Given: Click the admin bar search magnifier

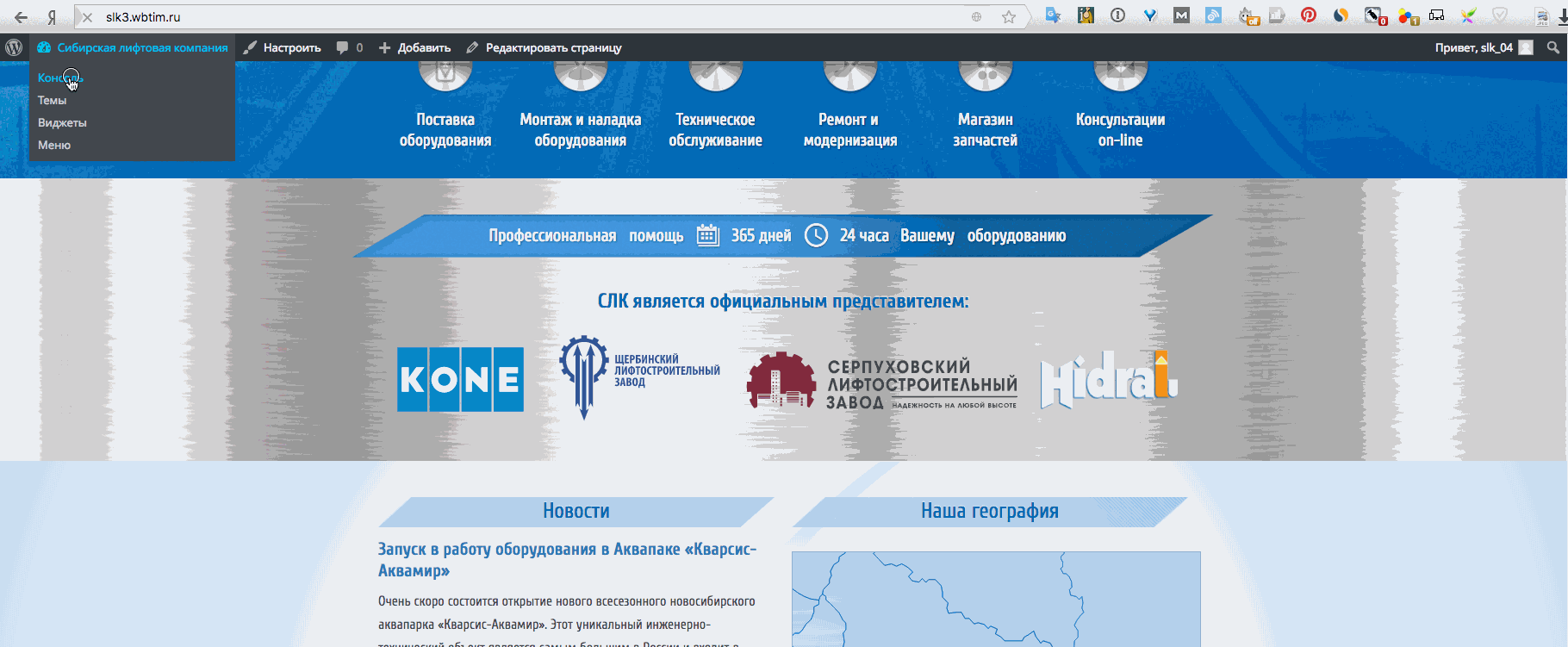Looking at the screenshot, I should pos(1553,47).
